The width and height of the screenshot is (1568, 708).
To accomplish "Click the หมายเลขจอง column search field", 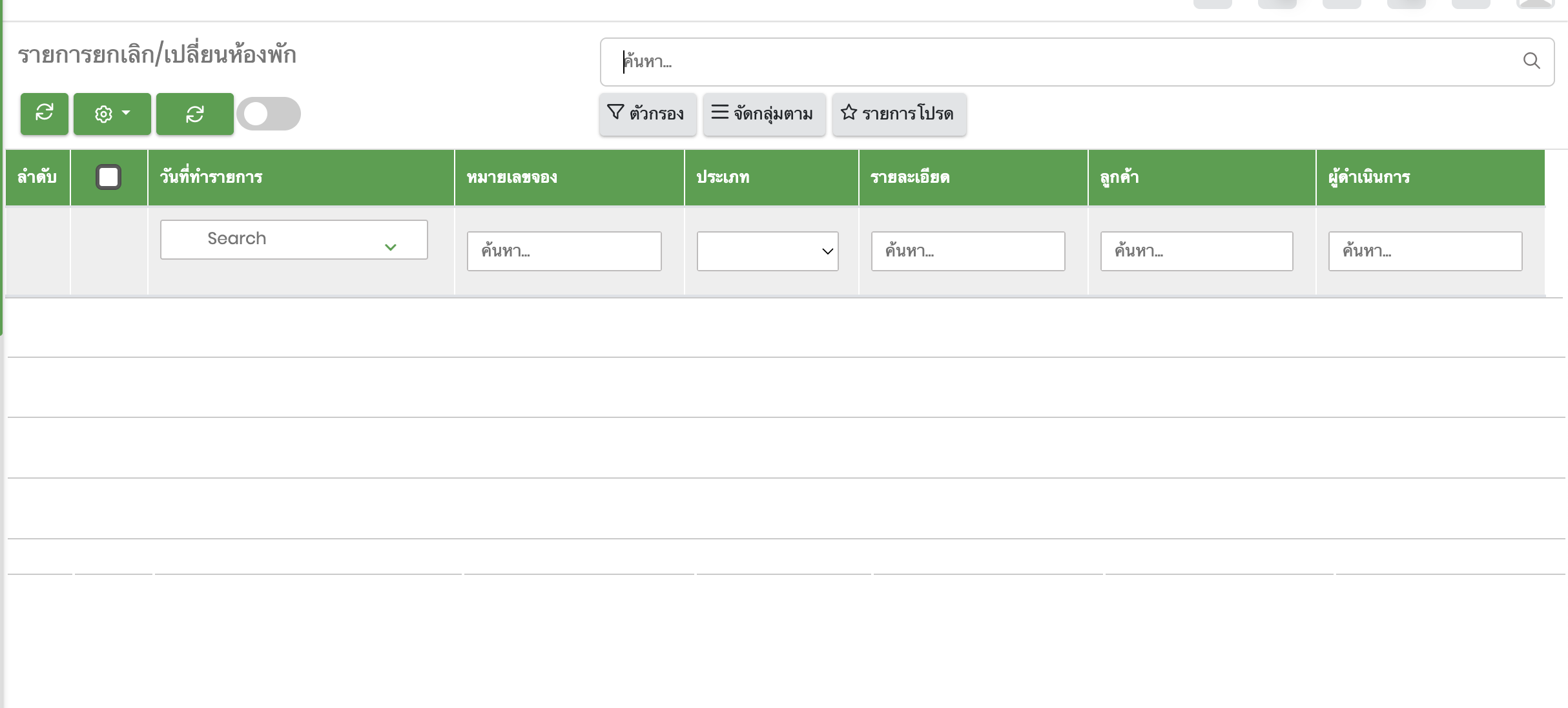I will click(x=564, y=251).
